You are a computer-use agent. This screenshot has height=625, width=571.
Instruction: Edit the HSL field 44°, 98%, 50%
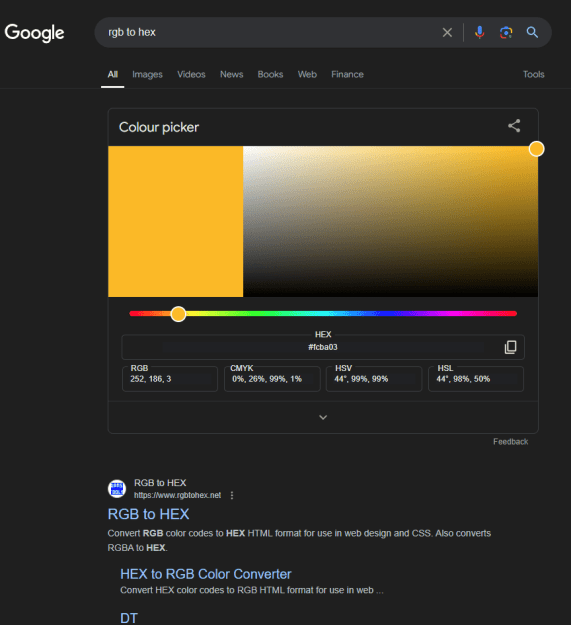pos(476,379)
